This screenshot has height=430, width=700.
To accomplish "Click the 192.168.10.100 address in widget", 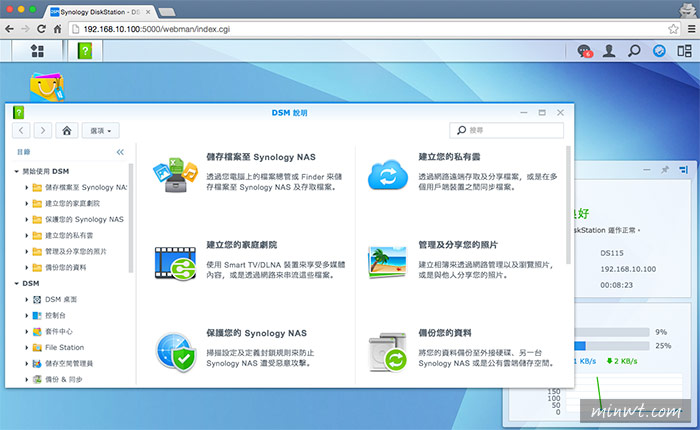I will [628, 269].
